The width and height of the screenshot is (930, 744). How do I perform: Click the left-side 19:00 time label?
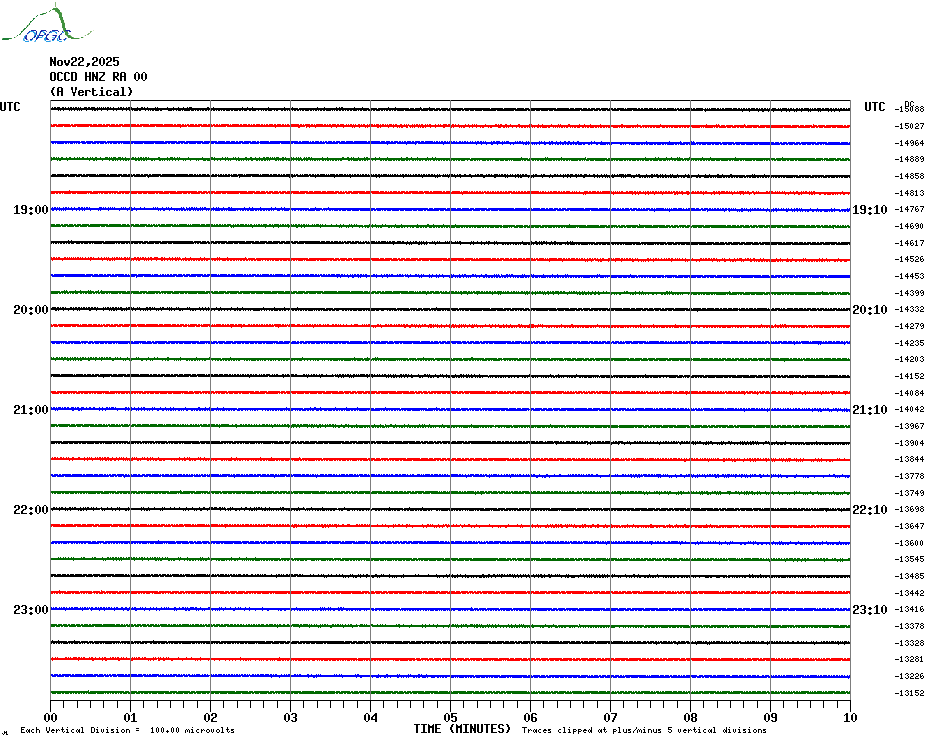[x=30, y=210]
